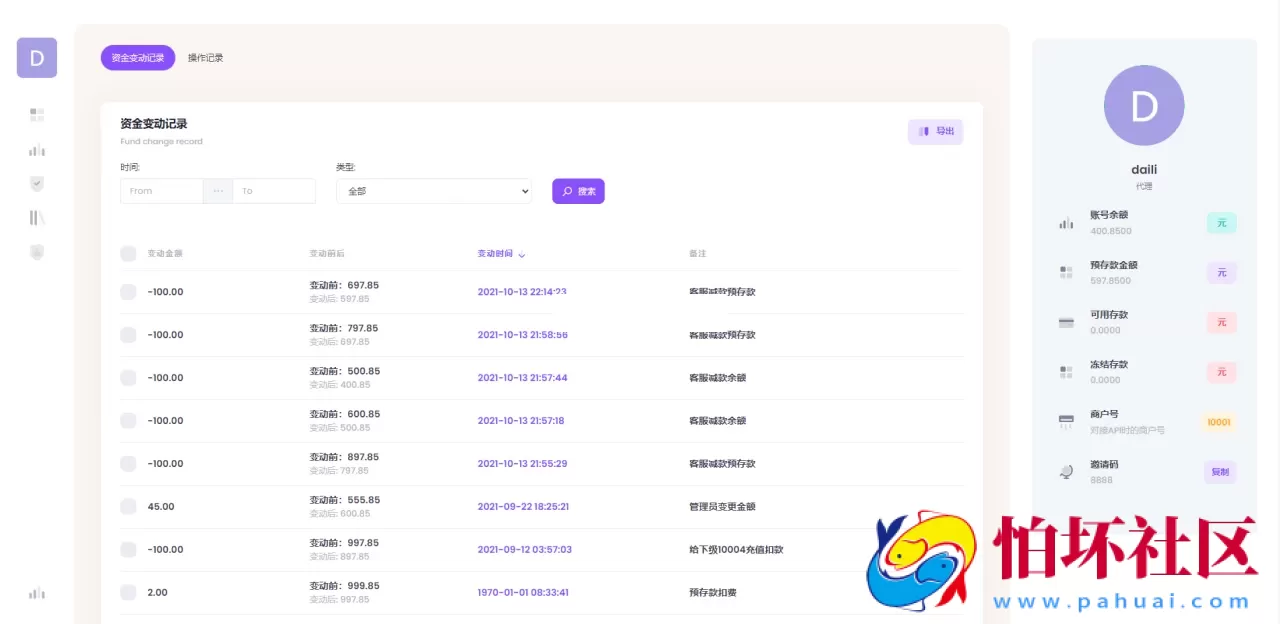Viewport: 1280px width, 624px height.
Task: Click the 复制 badge to copy invitation code
Action: pos(1220,471)
